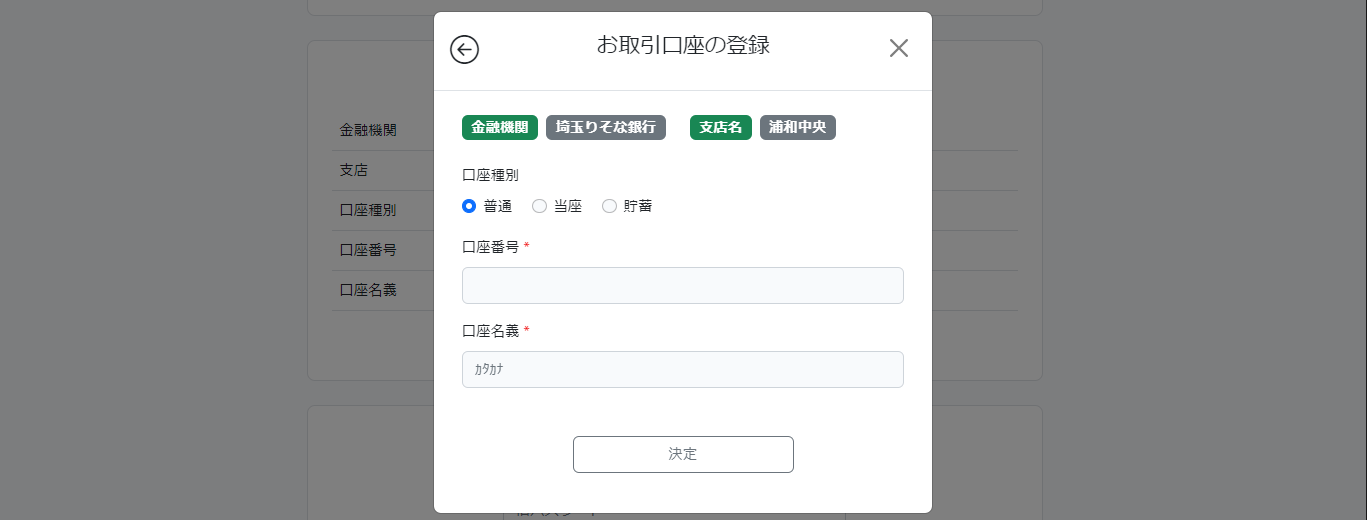1367x520 pixels.
Task: Click the 浦和中央 branch badge
Action: point(798,127)
